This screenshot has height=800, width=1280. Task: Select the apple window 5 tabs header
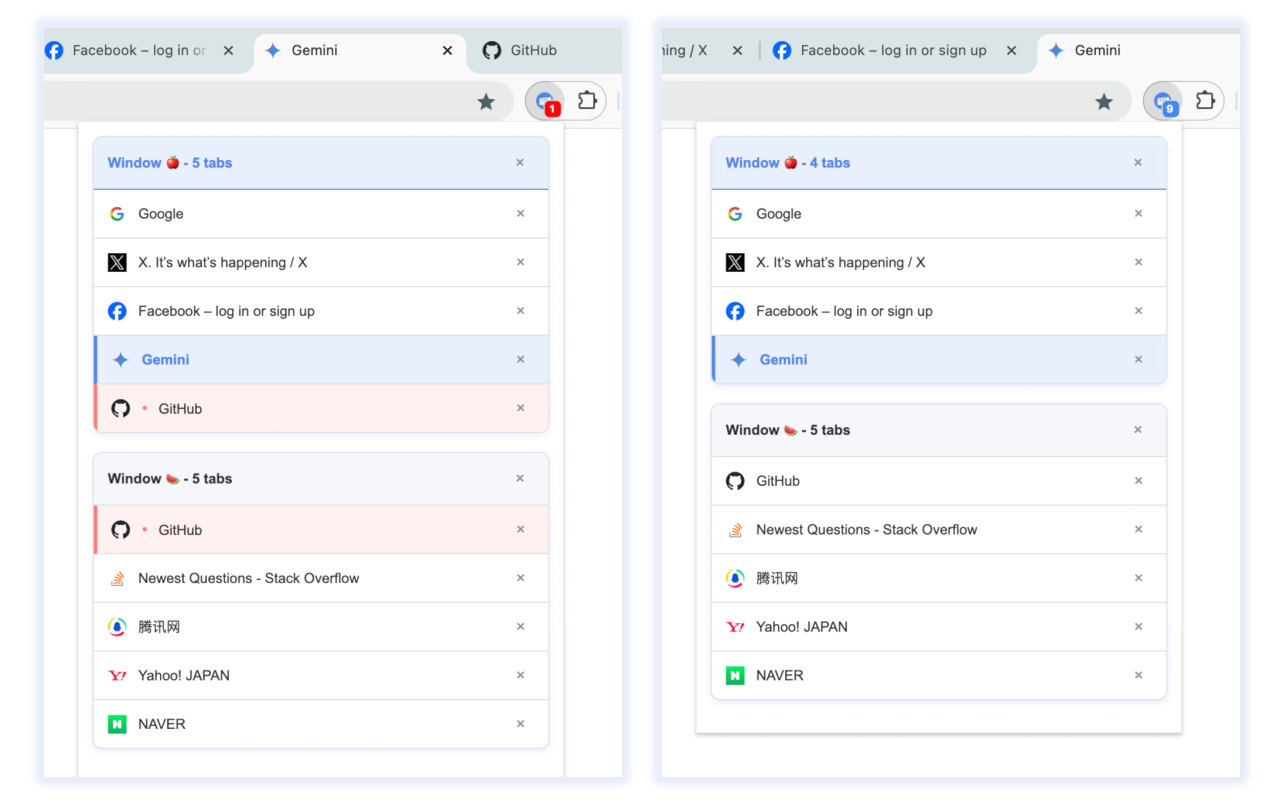click(321, 163)
